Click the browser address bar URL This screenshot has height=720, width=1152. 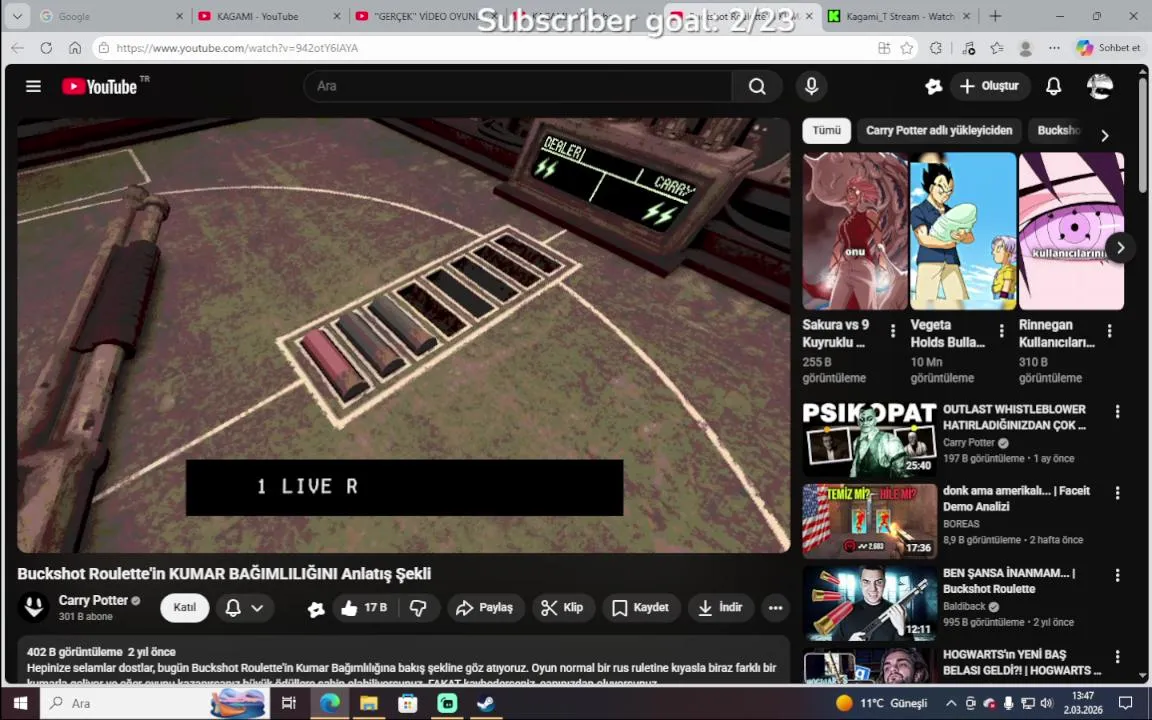point(237,48)
